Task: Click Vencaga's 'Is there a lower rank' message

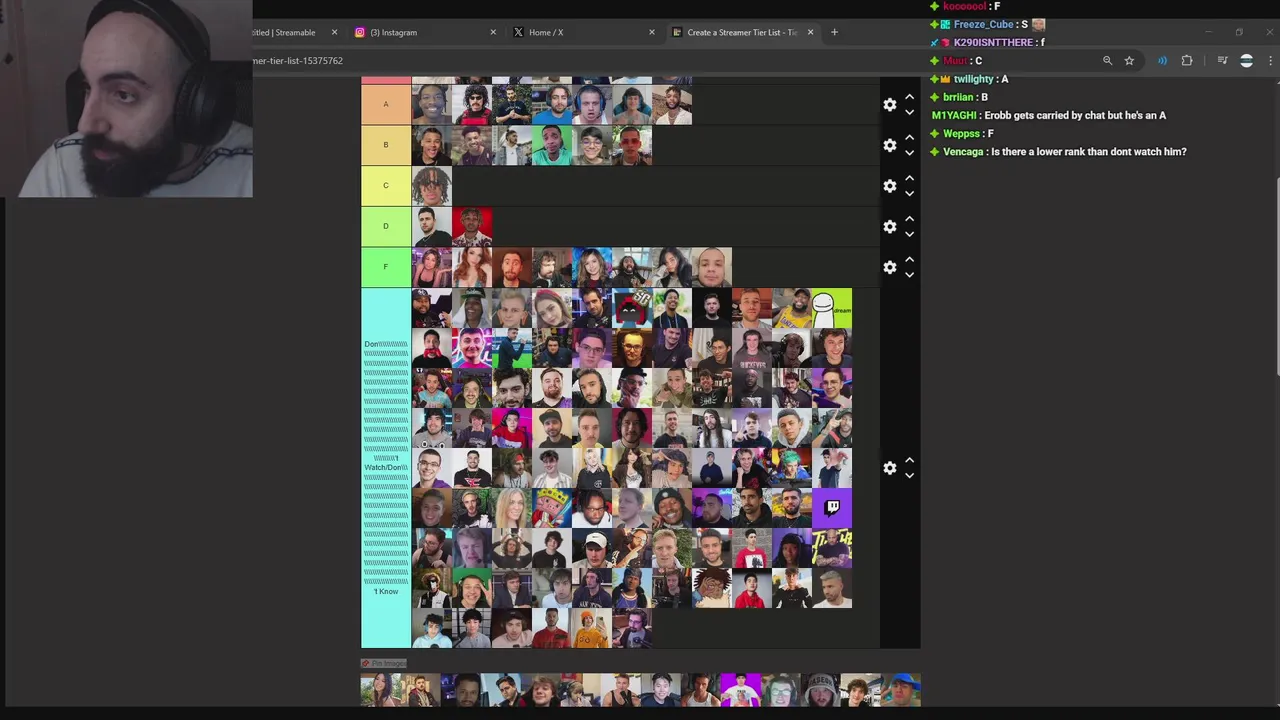Action: tap(1088, 152)
